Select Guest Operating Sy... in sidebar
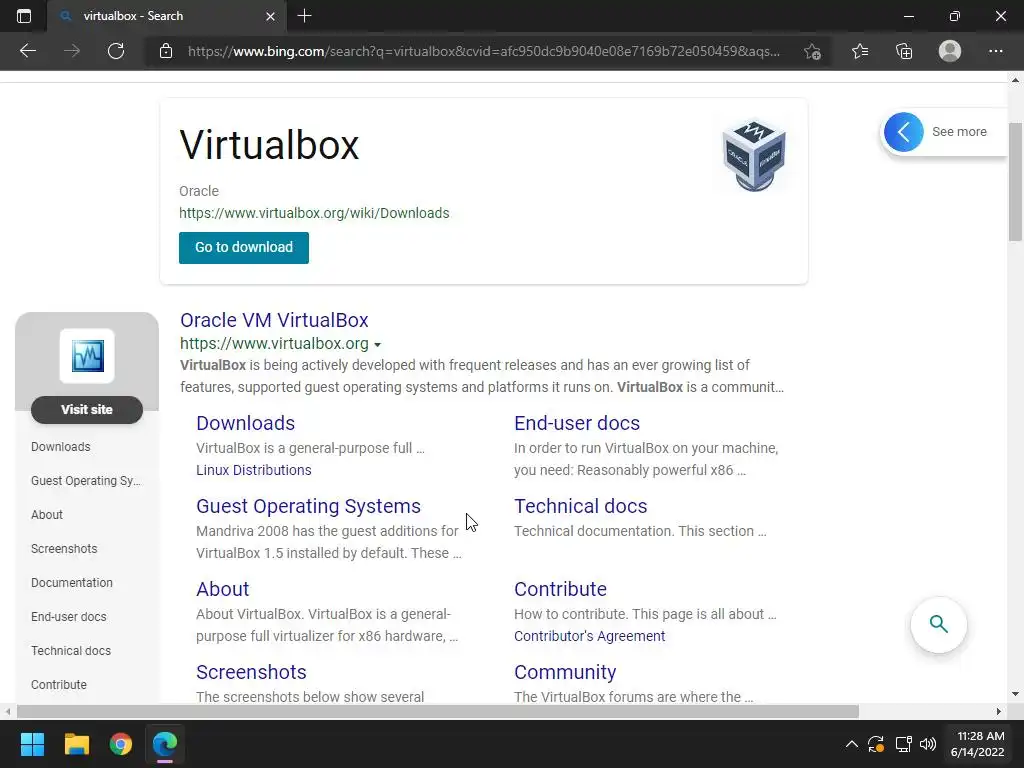The width and height of the screenshot is (1024, 768). tap(86, 481)
